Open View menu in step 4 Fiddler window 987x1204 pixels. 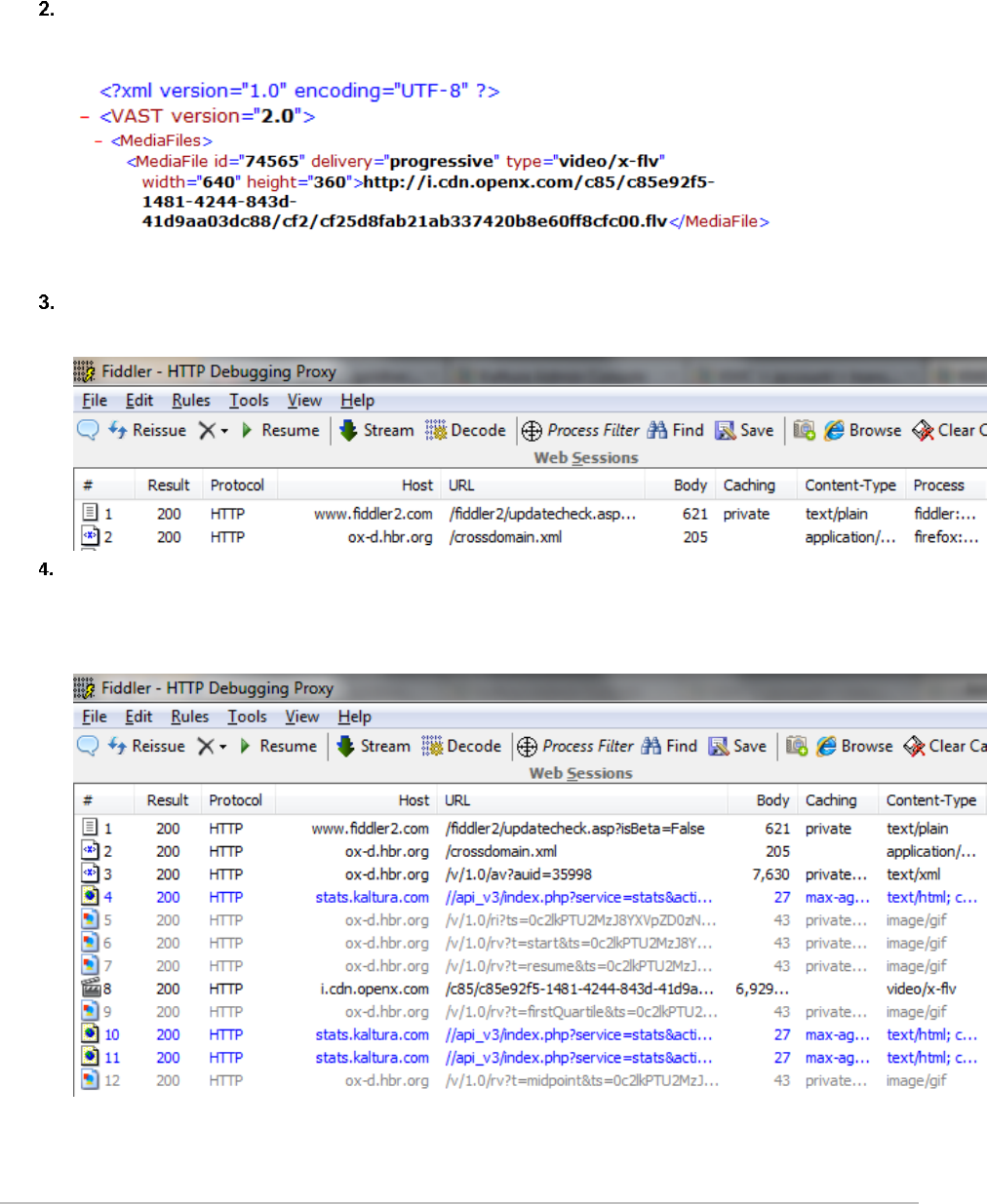302,717
